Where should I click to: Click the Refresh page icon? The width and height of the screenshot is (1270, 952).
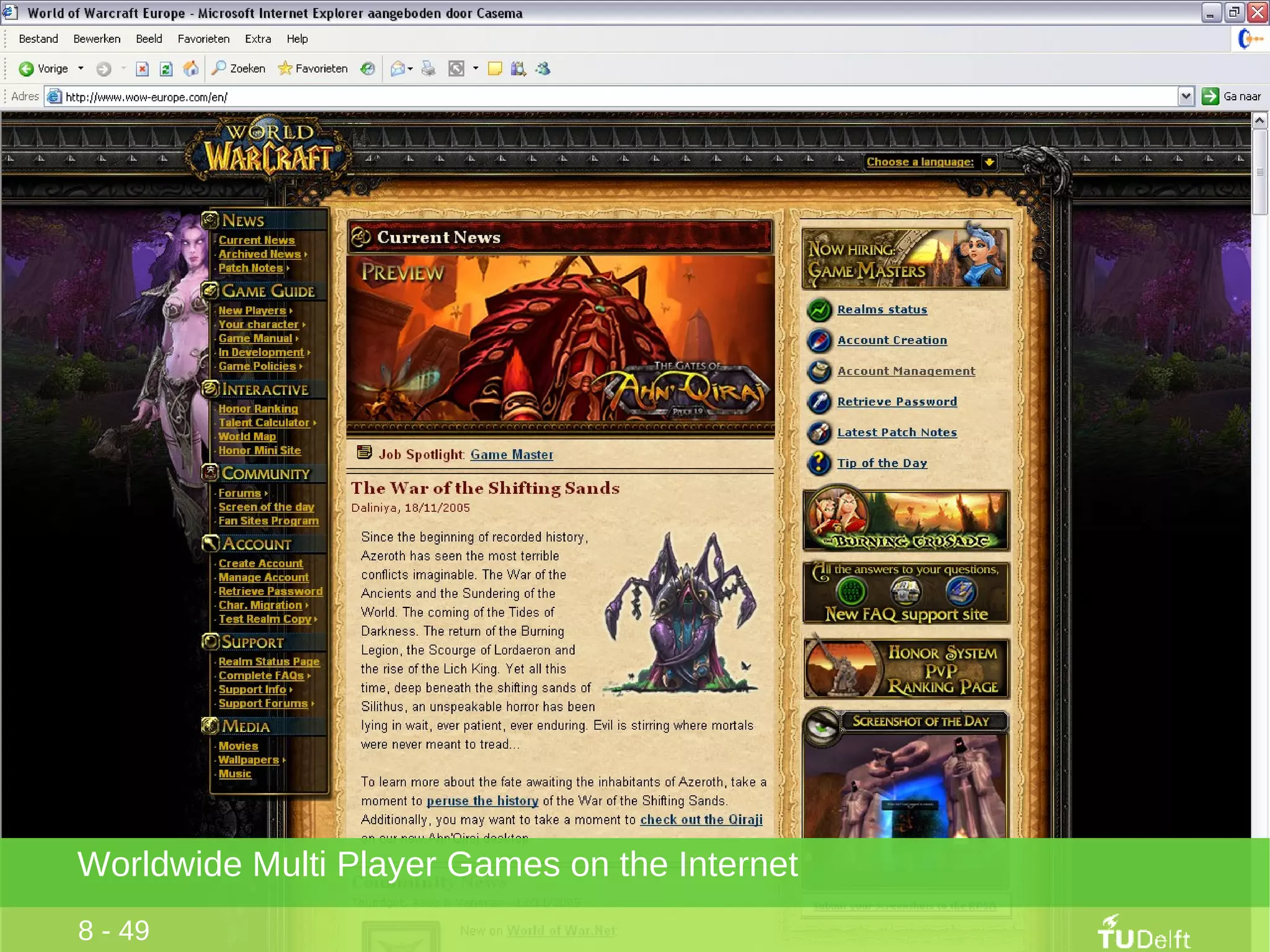[x=166, y=69]
